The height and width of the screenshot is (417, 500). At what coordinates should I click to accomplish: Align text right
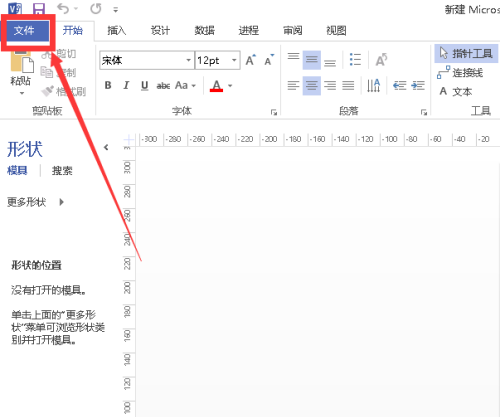(x=330, y=86)
